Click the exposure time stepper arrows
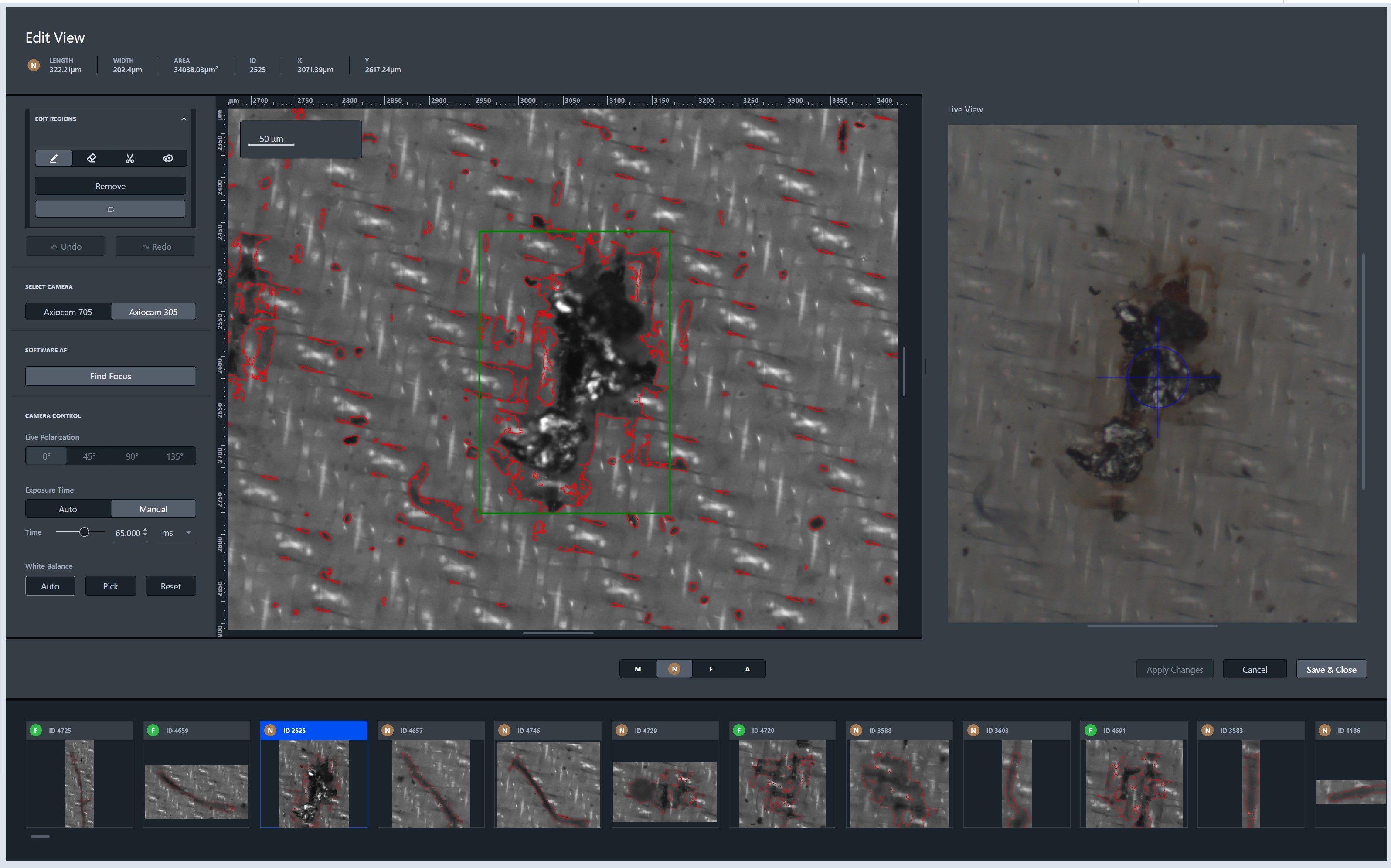Screen dimensions: 1391x868 click(x=145, y=533)
